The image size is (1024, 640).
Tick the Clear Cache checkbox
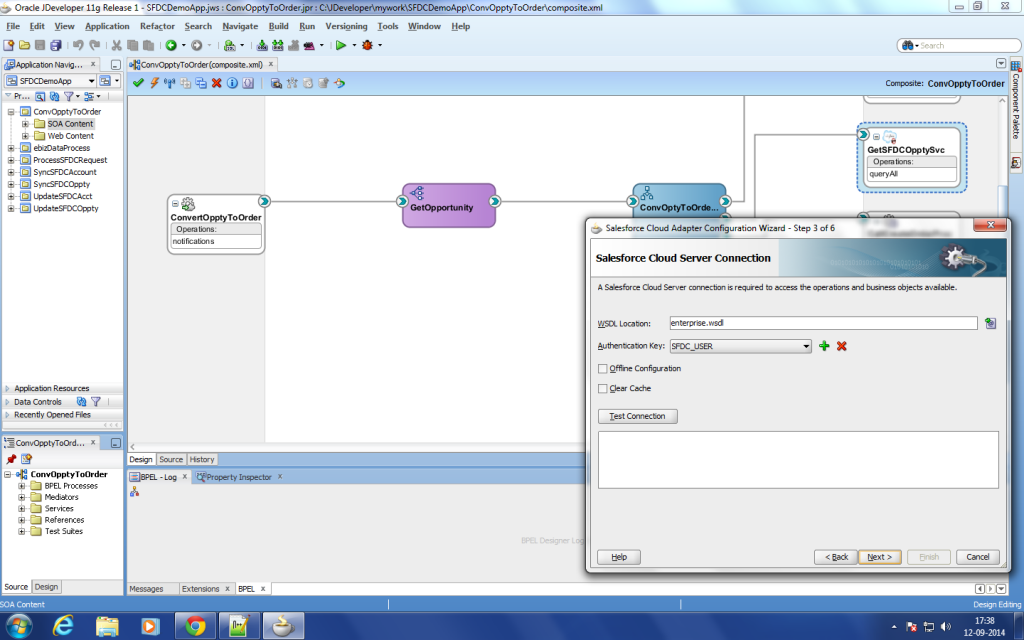603,389
